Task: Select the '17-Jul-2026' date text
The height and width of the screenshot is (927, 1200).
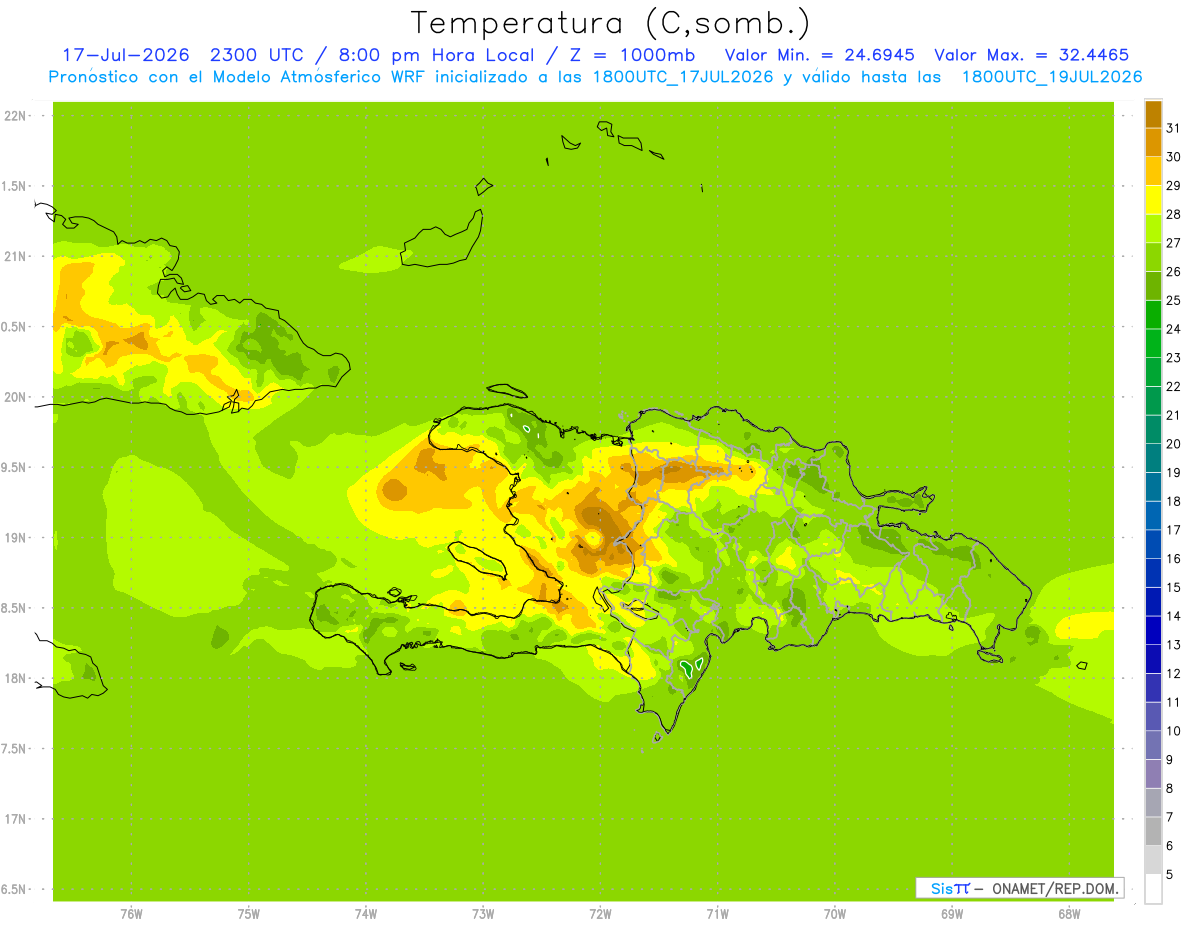Action: pos(126,55)
